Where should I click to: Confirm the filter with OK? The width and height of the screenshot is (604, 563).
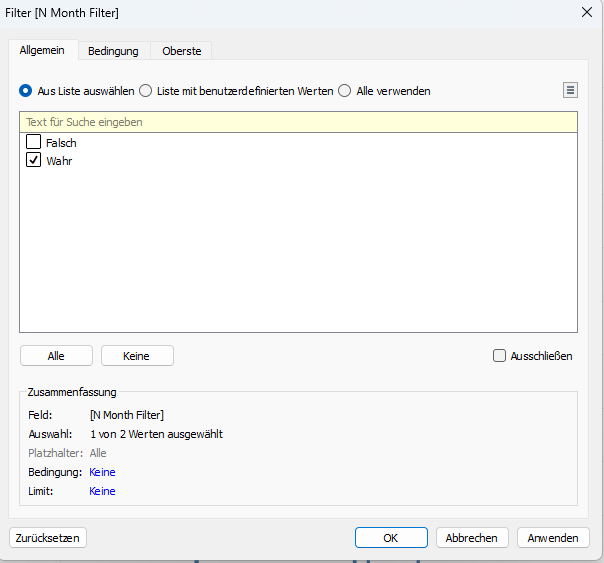point(391,538)
